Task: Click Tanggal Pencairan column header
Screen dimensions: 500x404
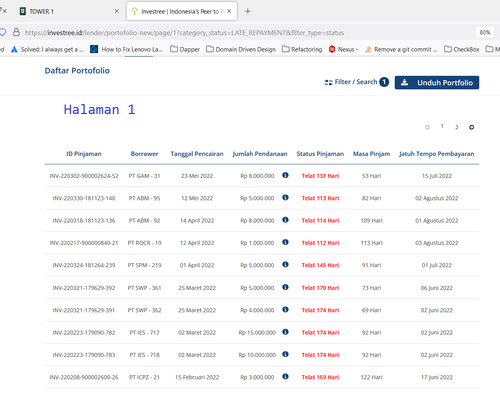Action: [x=197, y=154]
